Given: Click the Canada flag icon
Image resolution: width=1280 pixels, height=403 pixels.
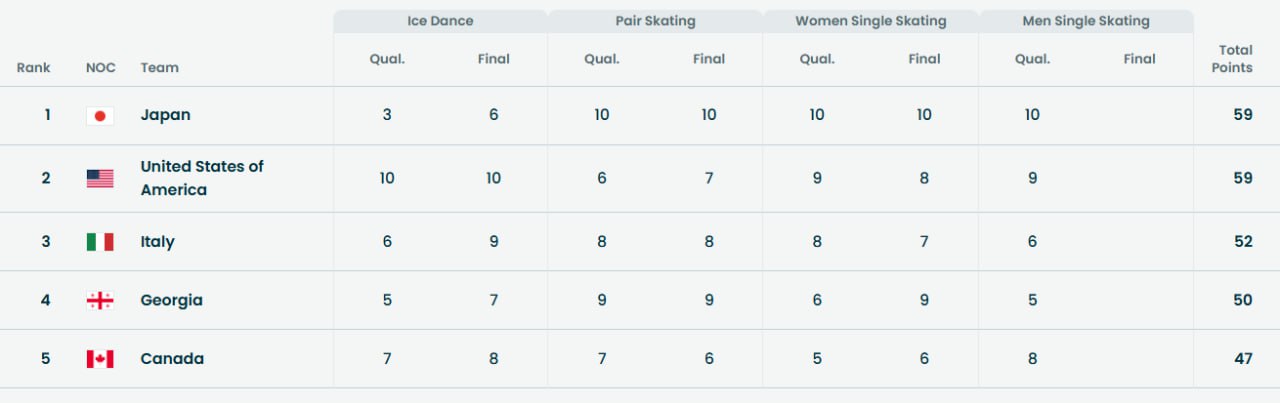Looking at the screenshot, I should [100, 359].
